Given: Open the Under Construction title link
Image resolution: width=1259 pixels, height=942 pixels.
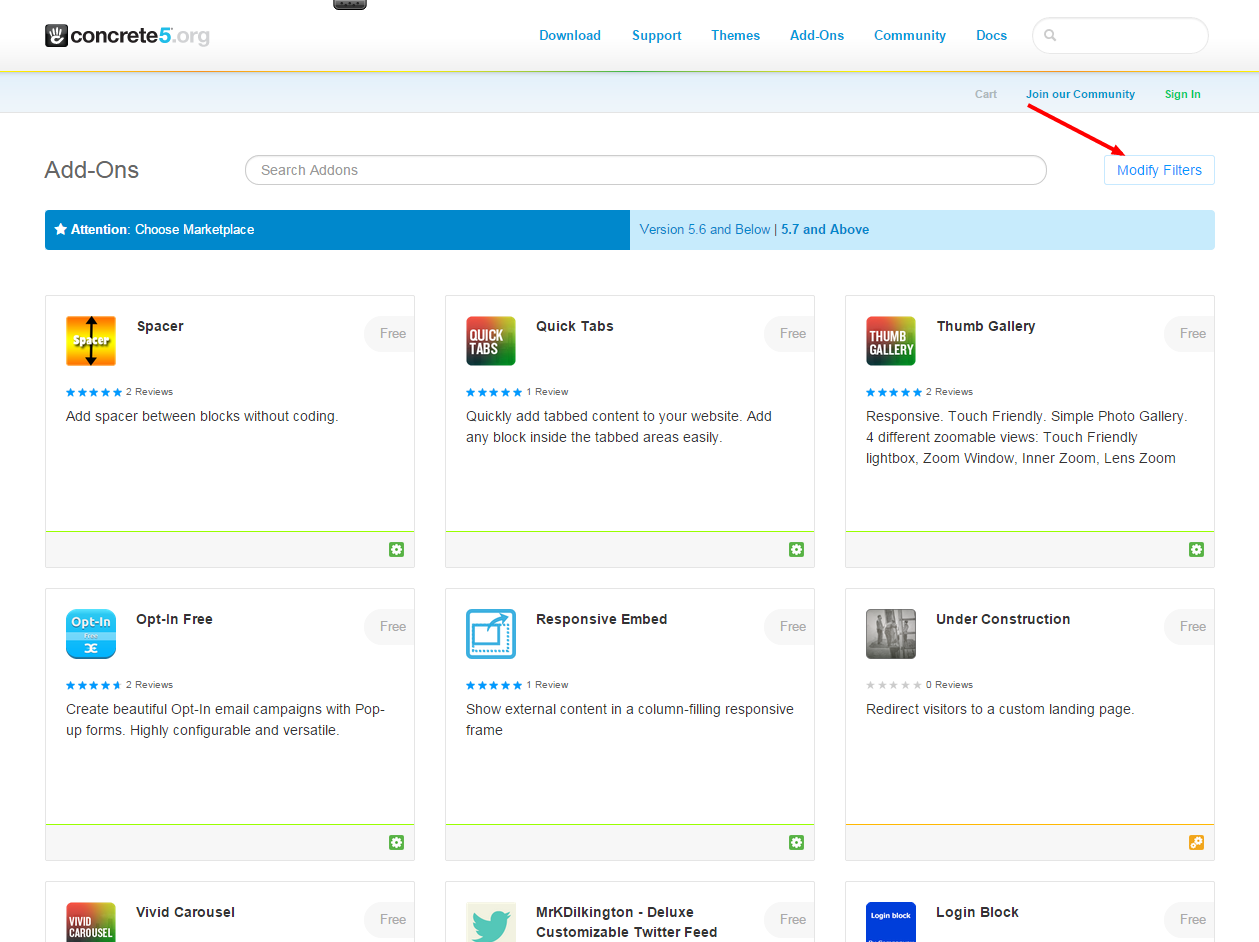Looking at the screenshot, I should [x=1003, y=619].
